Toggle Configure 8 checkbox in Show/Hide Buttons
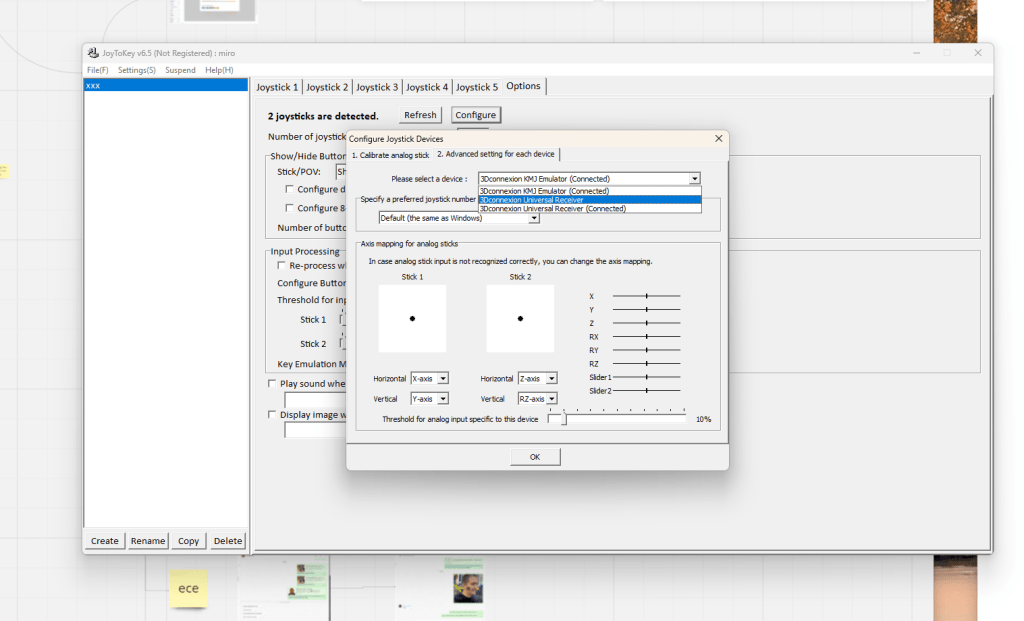This screenshot has width=1024, height=621. [289, 208]
